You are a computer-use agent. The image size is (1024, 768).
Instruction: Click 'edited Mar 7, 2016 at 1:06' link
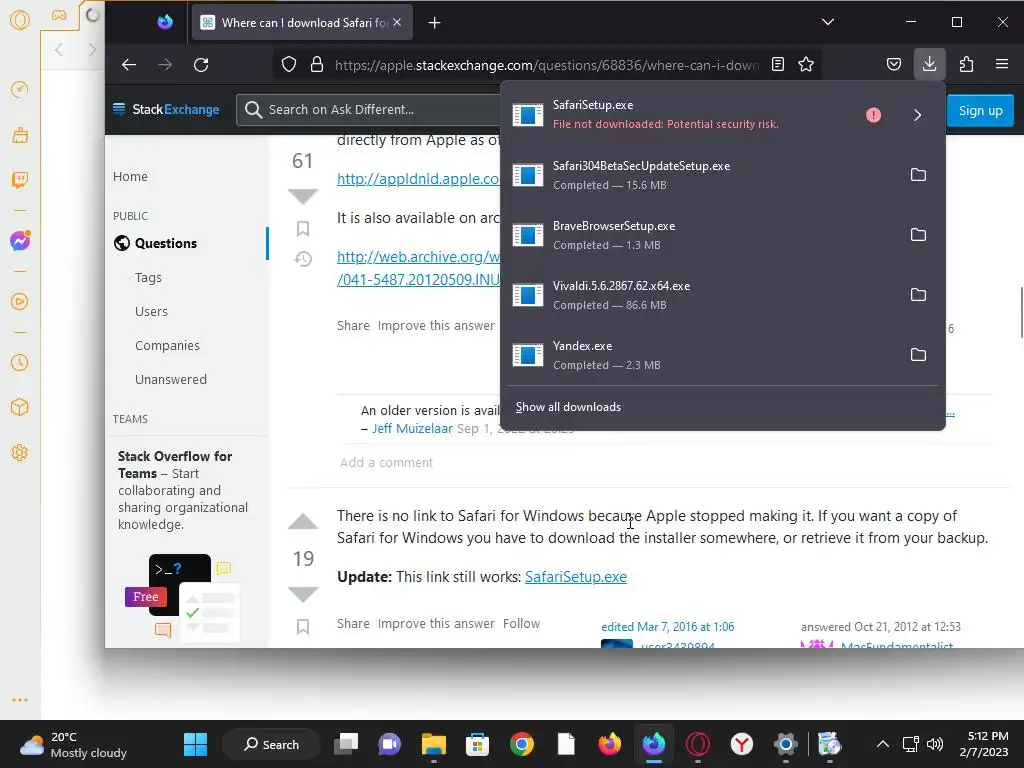pyautogui.click(x=667, y=626)
